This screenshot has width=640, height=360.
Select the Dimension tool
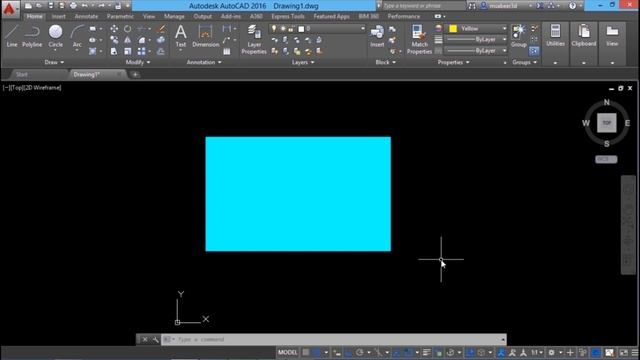point(205,36)
